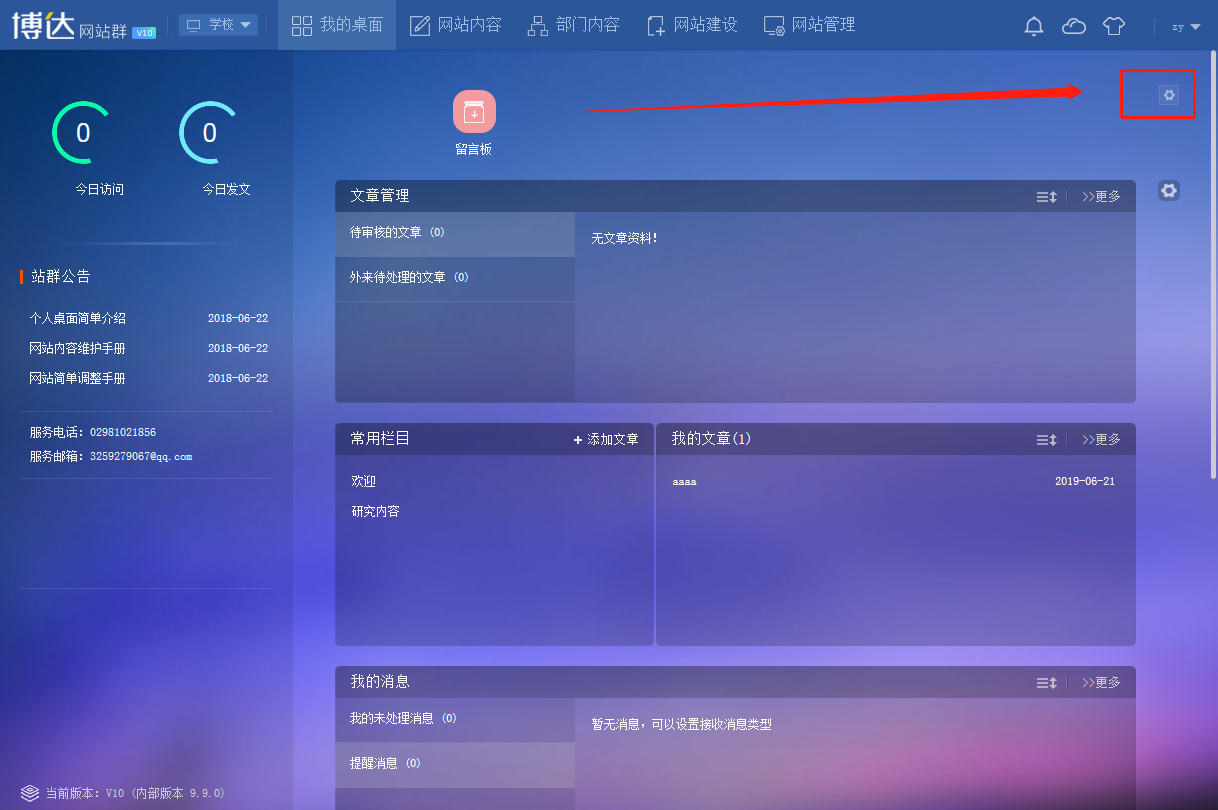Expand the 学校 site dropdown
1218x810 pixels.
click(x=218, y=25)
